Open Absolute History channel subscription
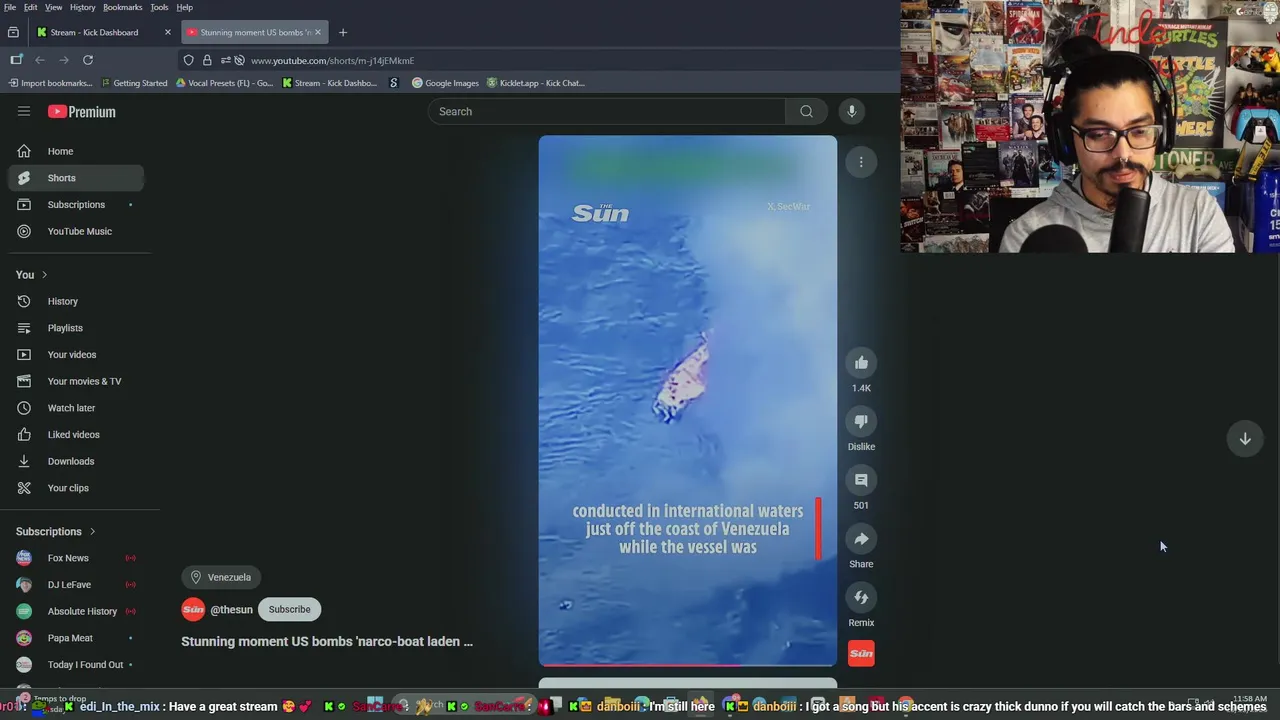 click(76, 611)
